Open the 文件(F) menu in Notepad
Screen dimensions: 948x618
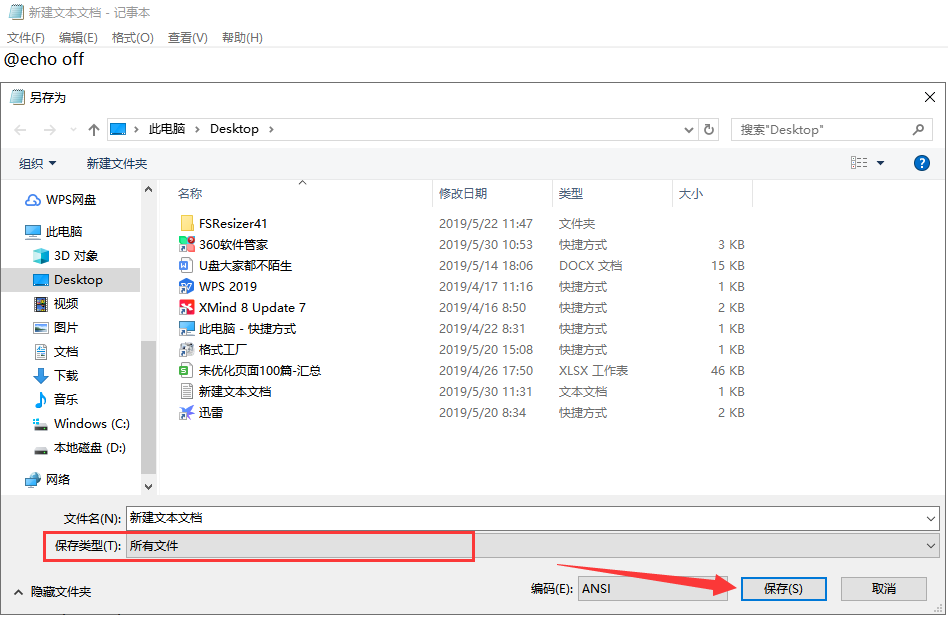26,38
